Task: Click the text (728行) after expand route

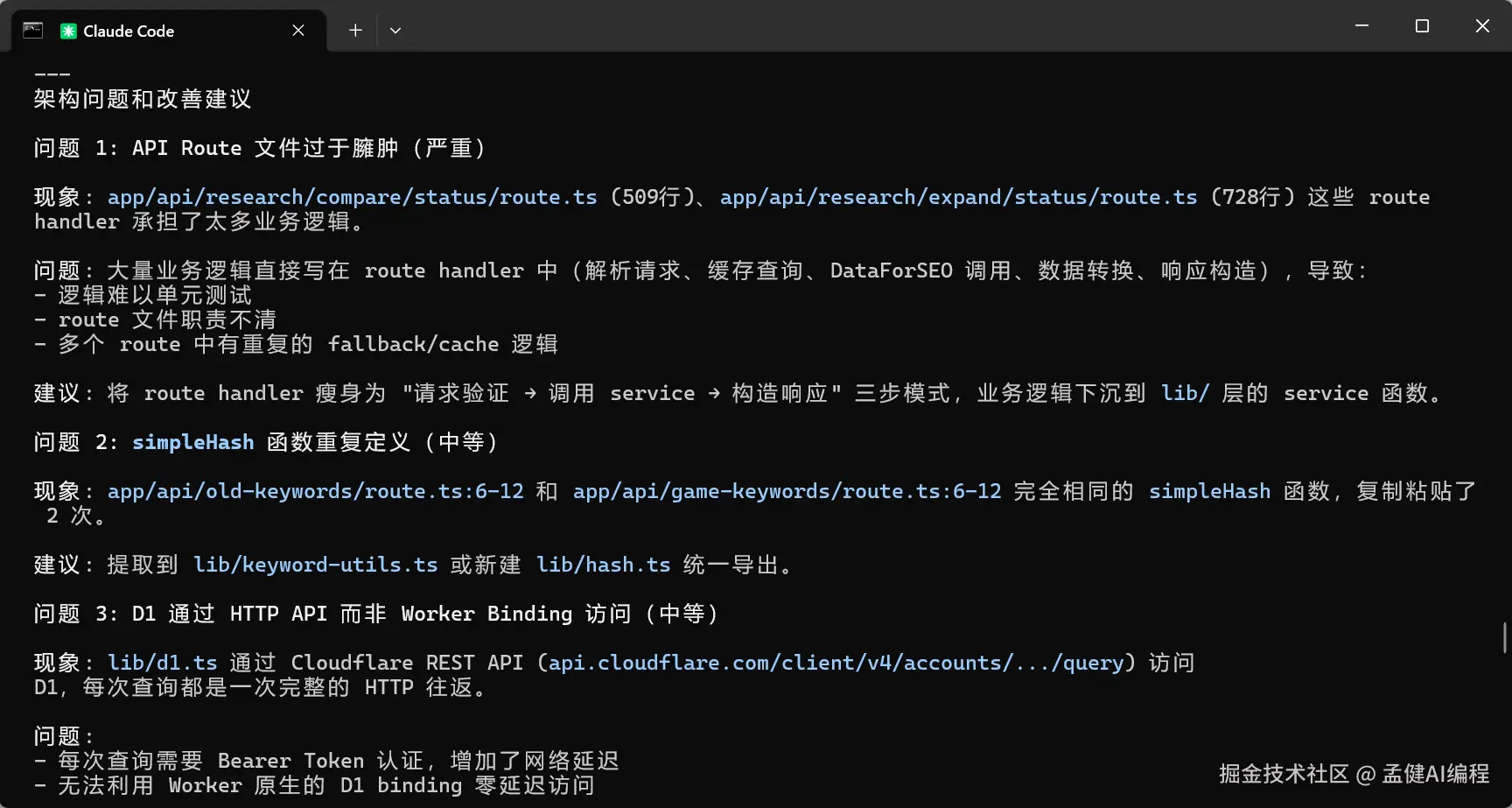Action: pyautogui.click(x=1252, y=197)
